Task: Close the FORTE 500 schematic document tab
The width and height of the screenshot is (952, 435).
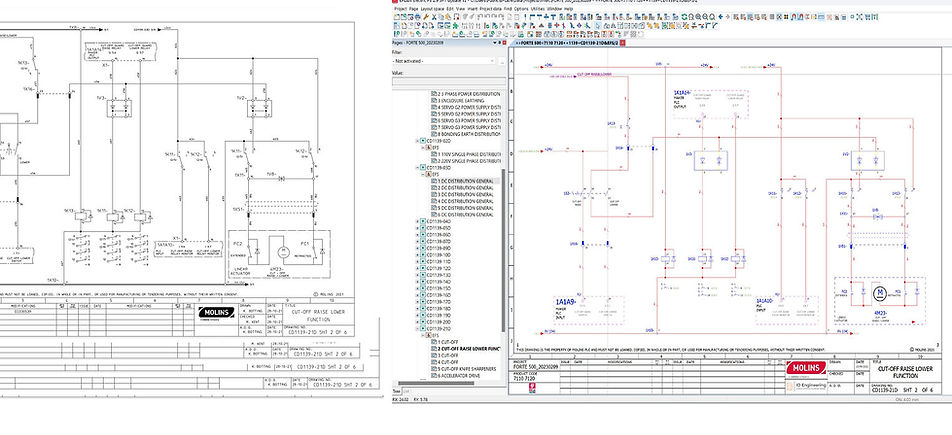Action: pos(622,43)
